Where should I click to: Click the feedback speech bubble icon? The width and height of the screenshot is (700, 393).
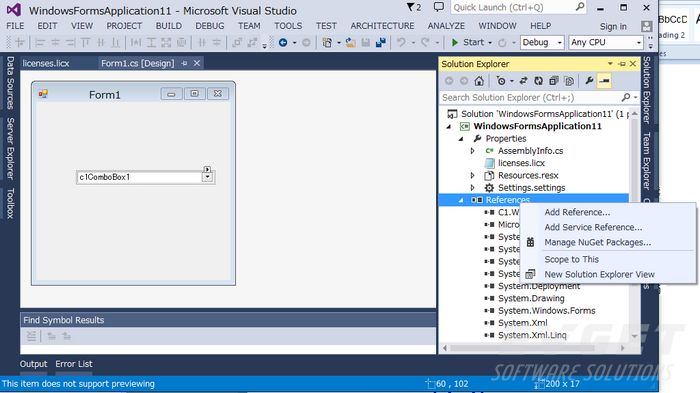tap(439, 7)
